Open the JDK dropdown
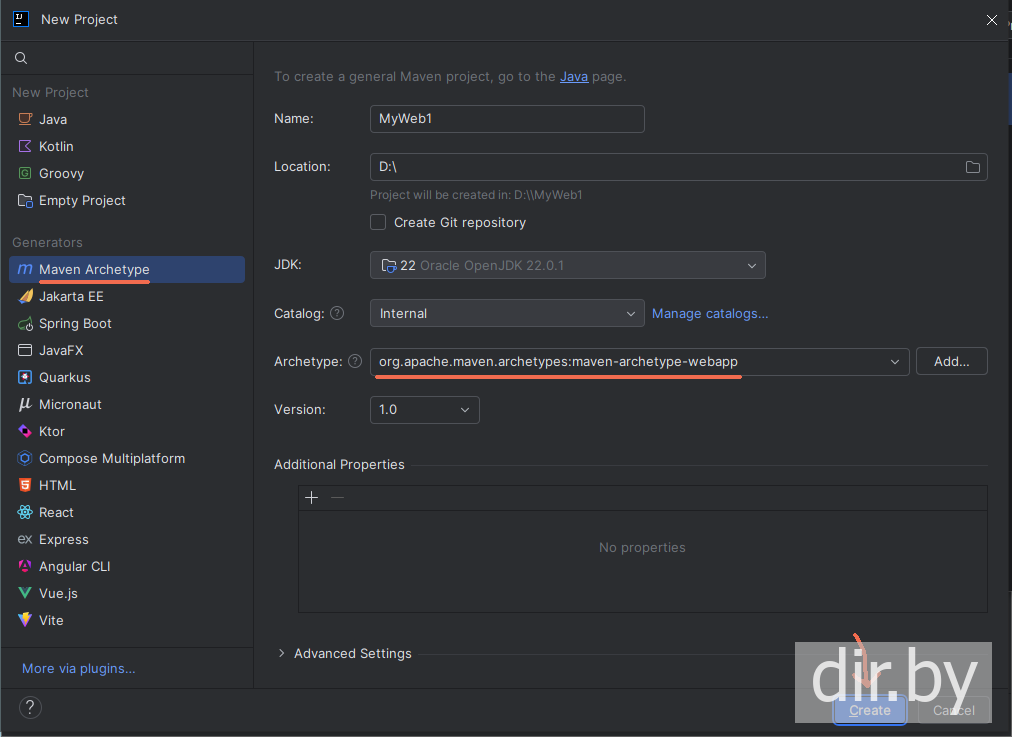Viewport: 1012px width, 737px height. pos(567,265)
